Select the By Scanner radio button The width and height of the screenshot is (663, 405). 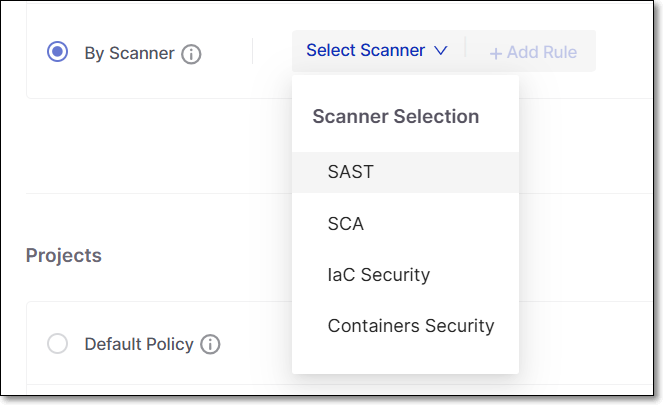tap(58, 52)
